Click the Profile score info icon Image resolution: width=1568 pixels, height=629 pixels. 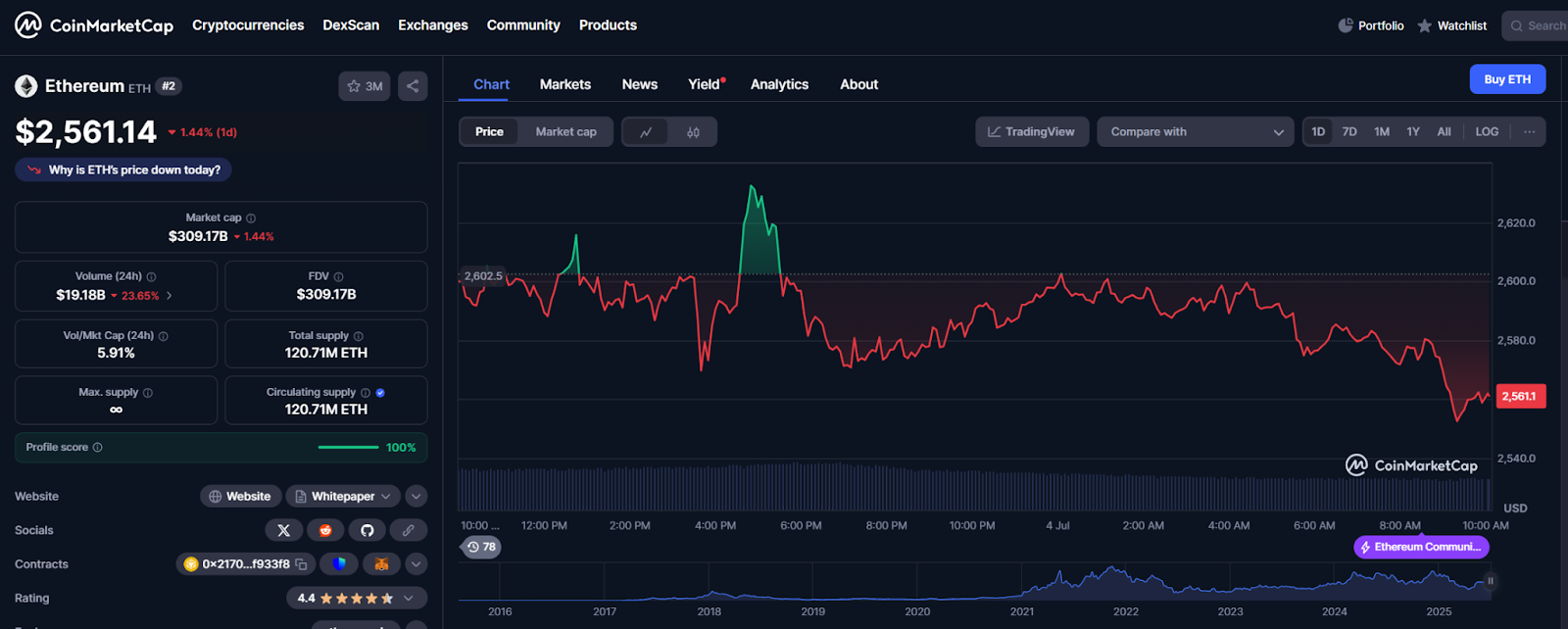[97, 448]
